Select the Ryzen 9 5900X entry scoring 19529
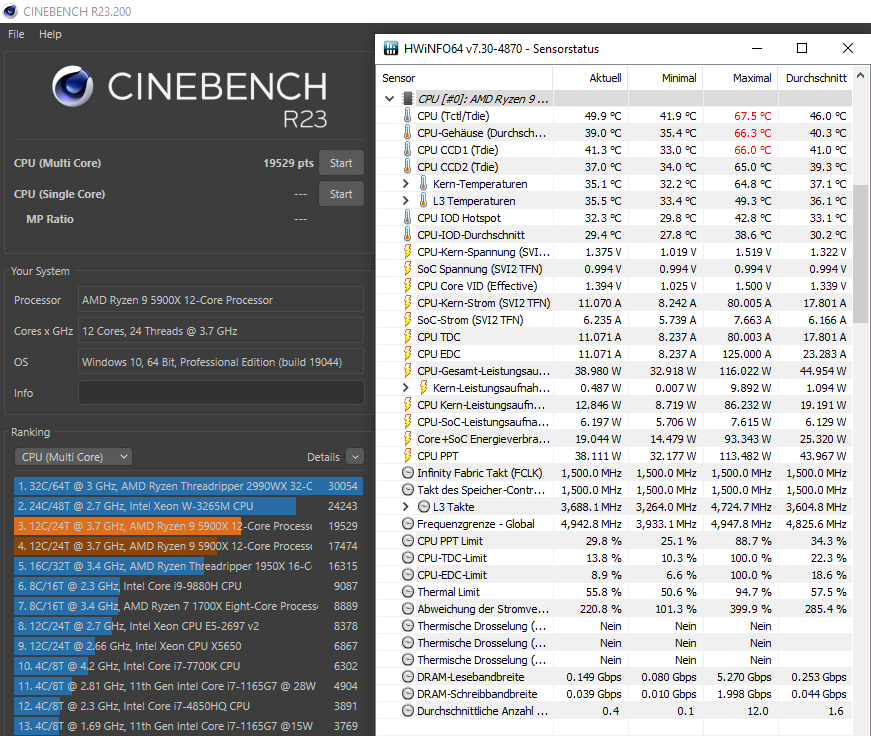Viewport: 871px width, 736px height. tap(188, 526)
